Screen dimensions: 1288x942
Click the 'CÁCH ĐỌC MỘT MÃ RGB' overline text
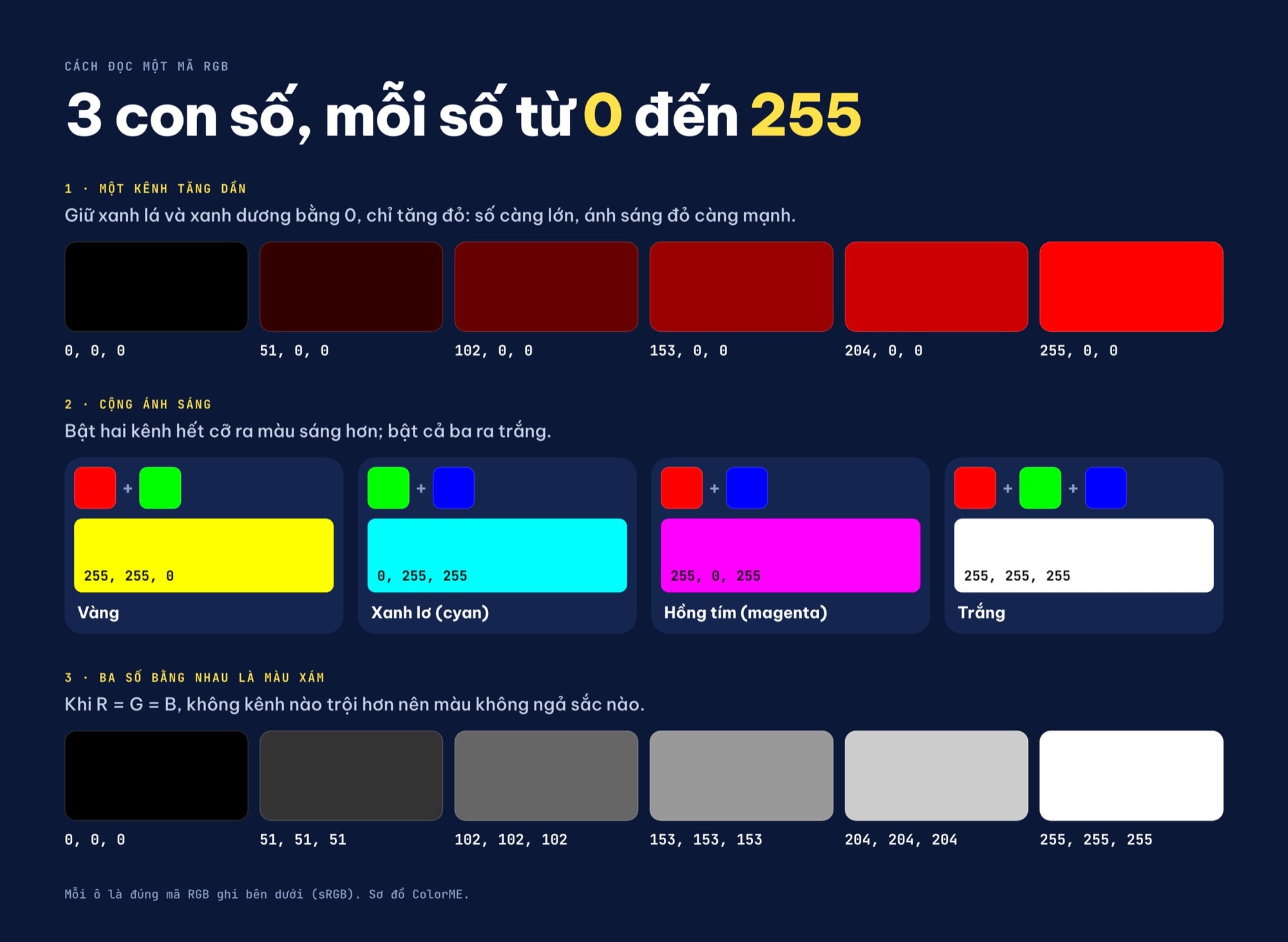point(147,66)
